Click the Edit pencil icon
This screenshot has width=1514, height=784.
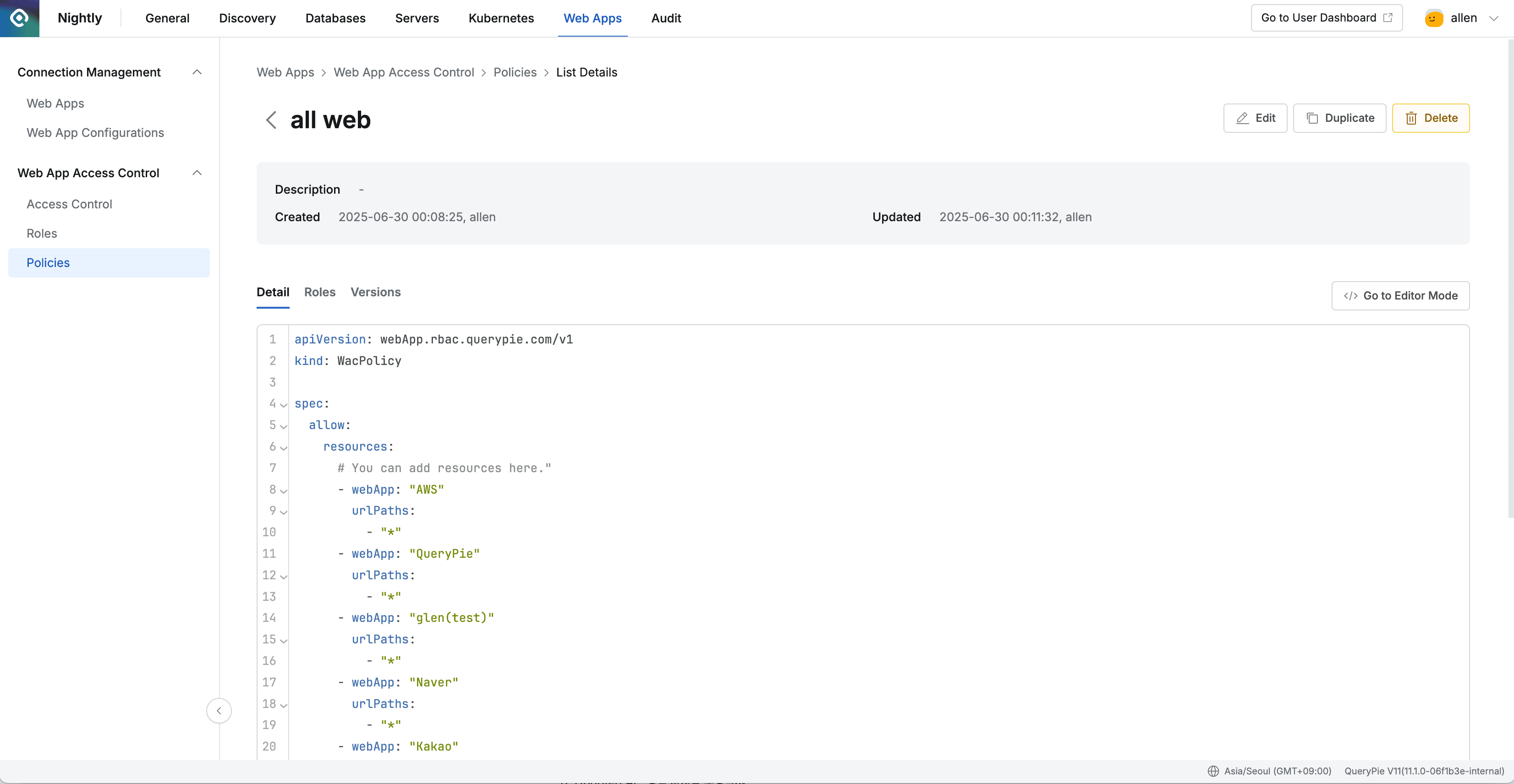pos(1242,118)
